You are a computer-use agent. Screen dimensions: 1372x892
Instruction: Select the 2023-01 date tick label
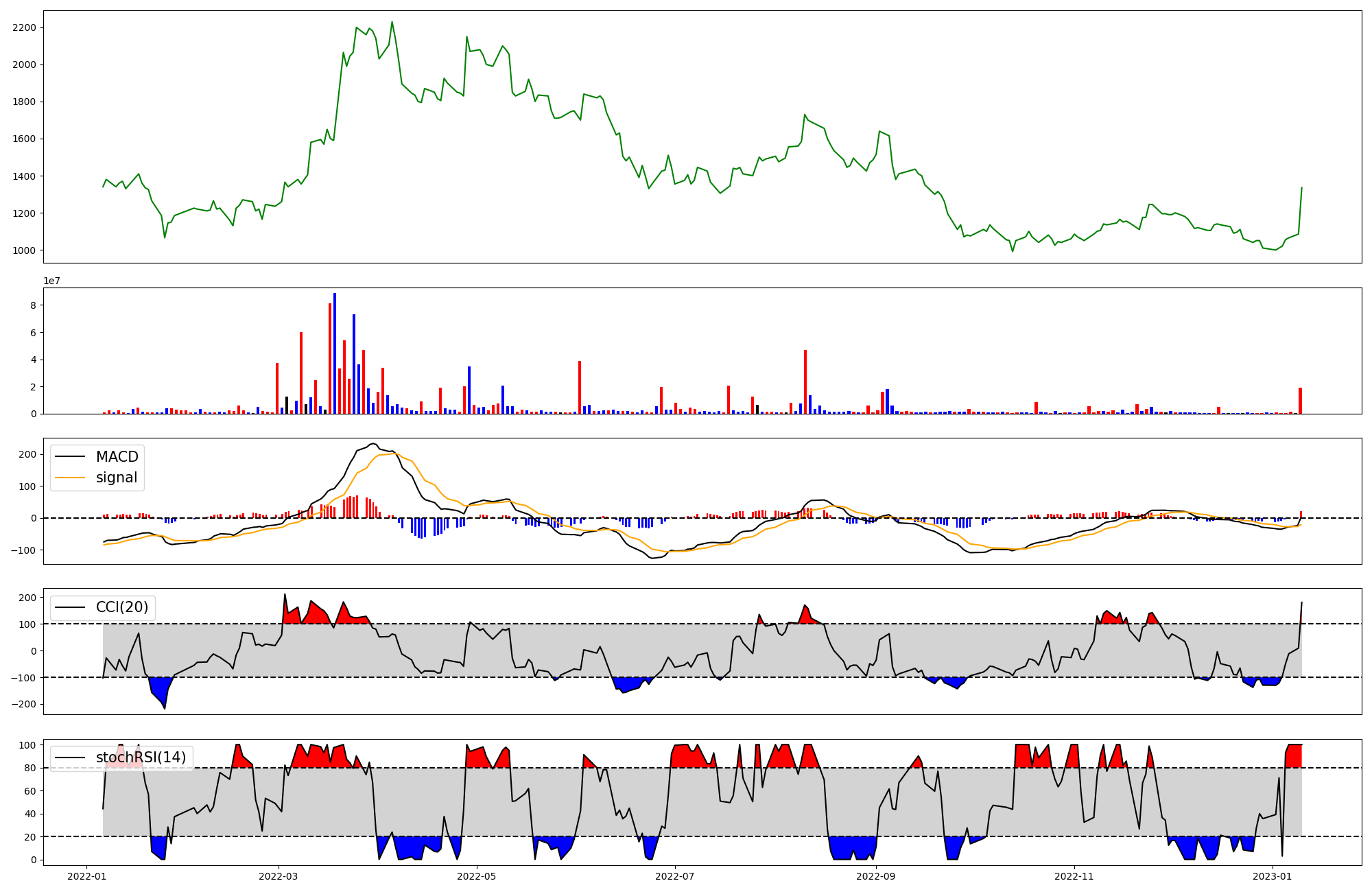[1273, 876]
